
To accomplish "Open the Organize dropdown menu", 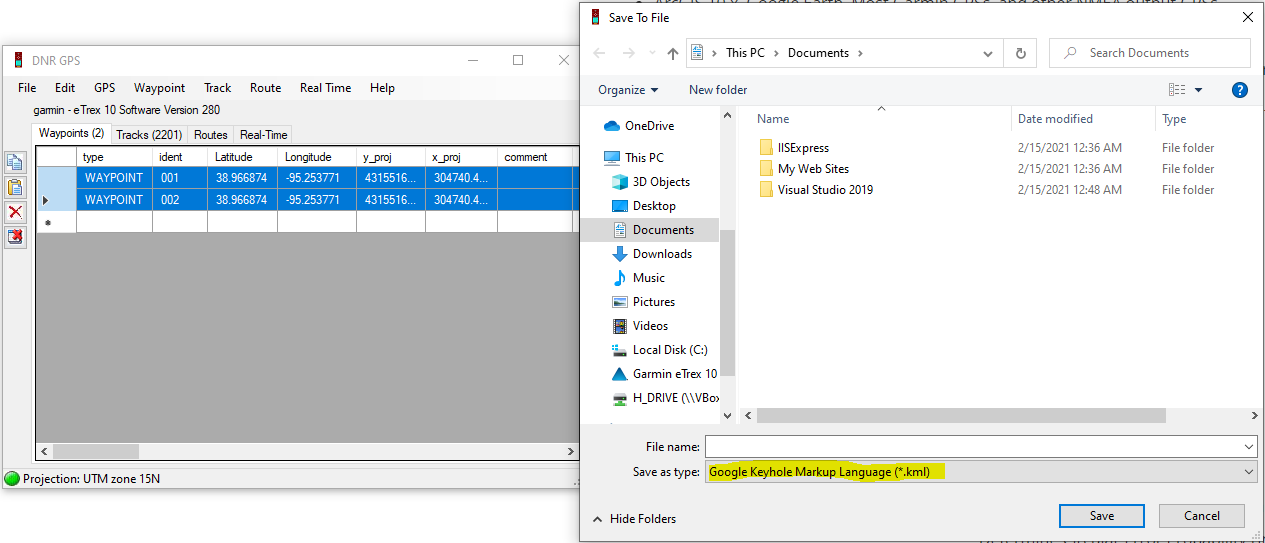I will point(628,90).
